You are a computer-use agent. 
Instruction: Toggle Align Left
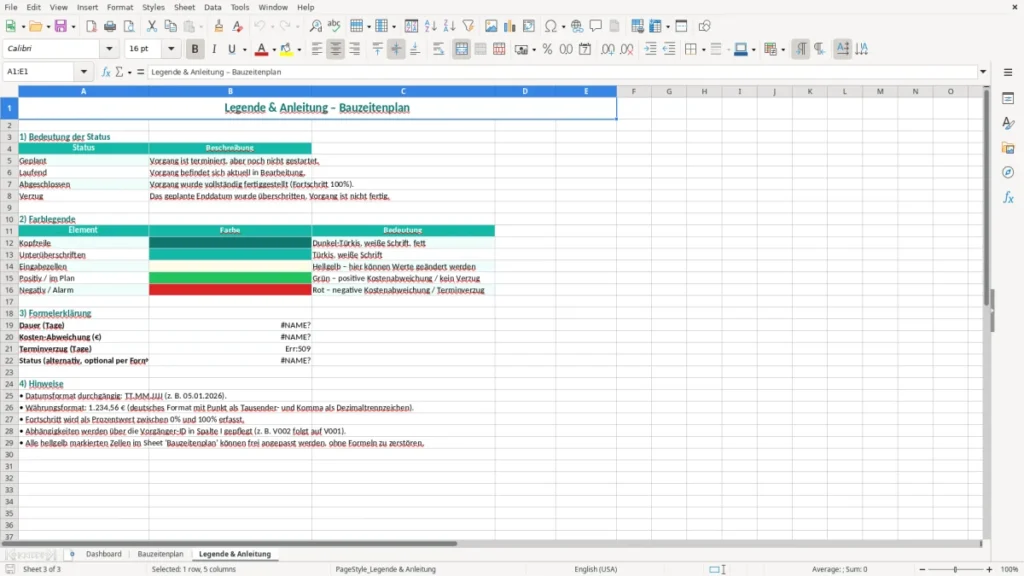[x=317, y=49]
